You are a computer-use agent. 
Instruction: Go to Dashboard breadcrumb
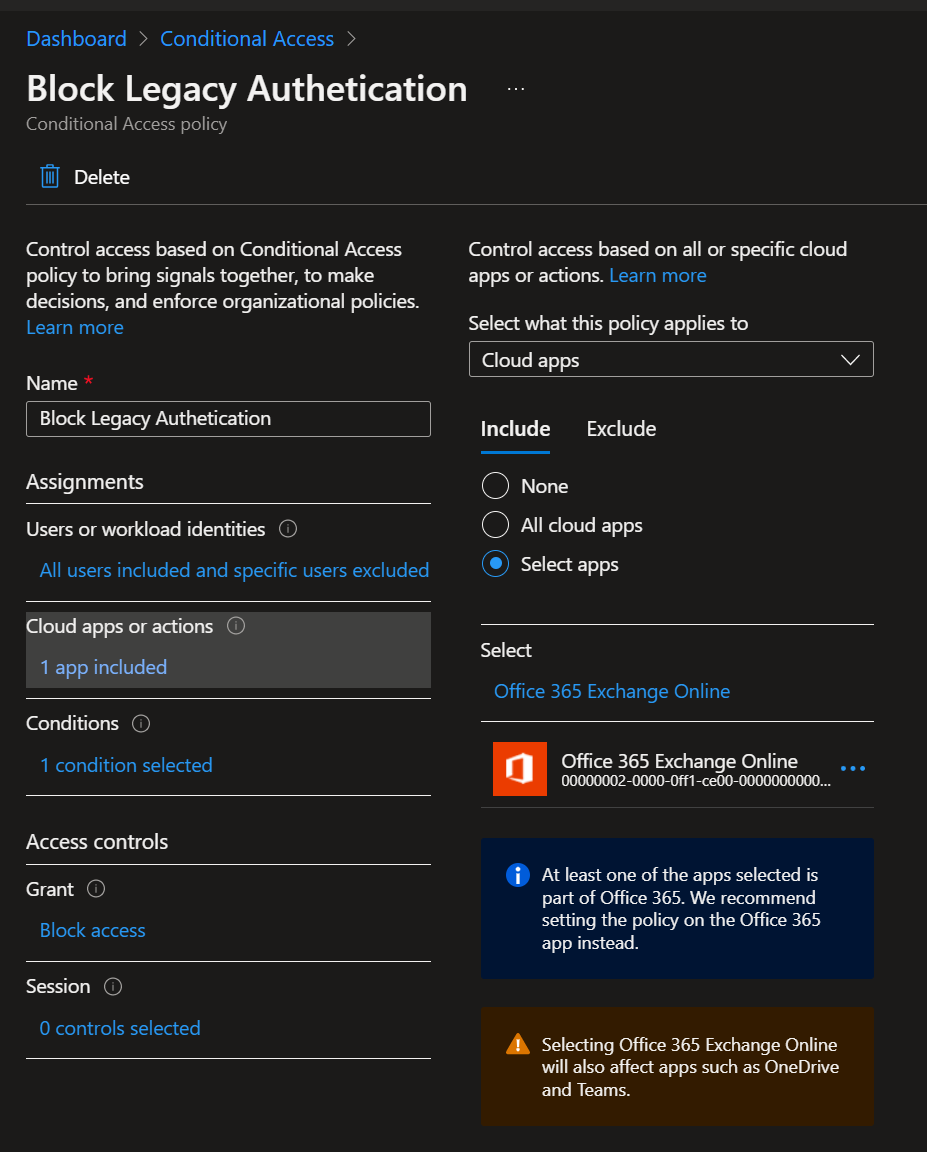point(76,39)
